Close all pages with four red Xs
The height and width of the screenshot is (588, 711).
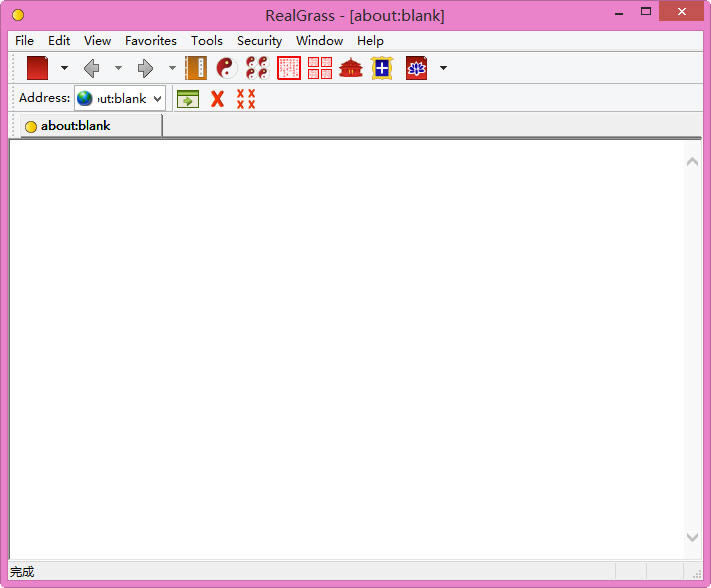pos(245,98)
